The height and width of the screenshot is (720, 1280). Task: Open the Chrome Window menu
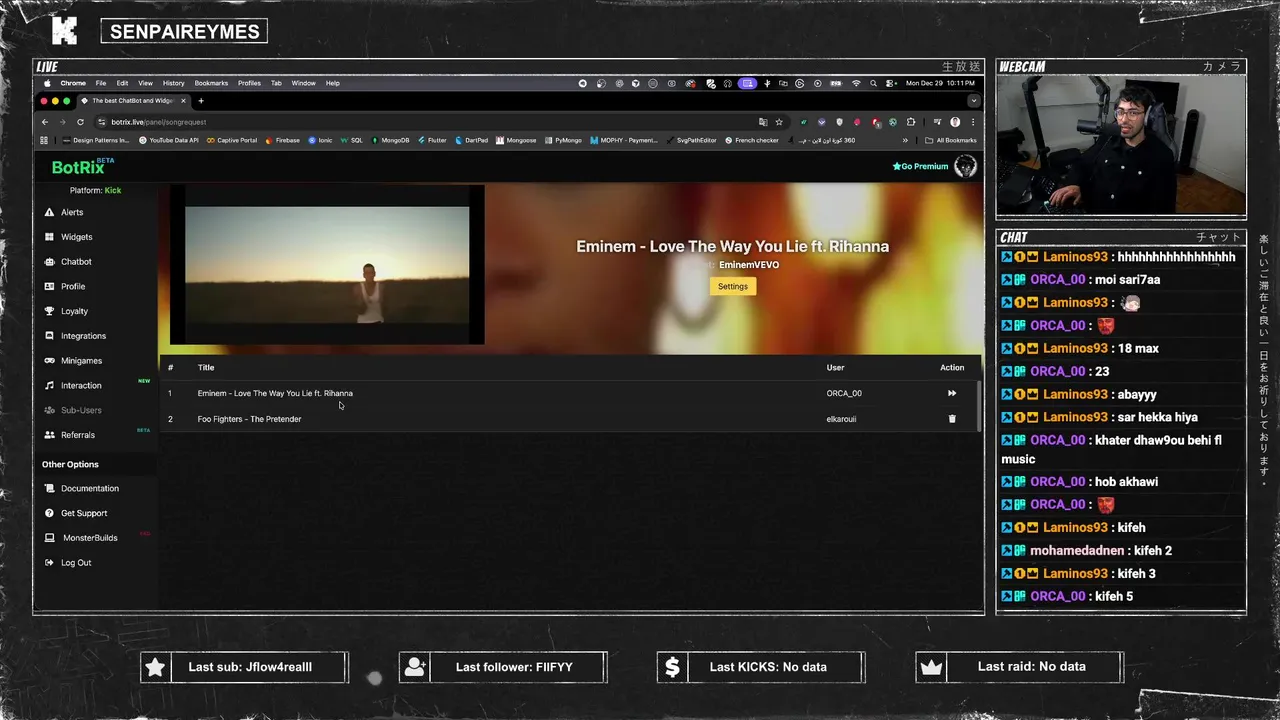click(303, 83)
